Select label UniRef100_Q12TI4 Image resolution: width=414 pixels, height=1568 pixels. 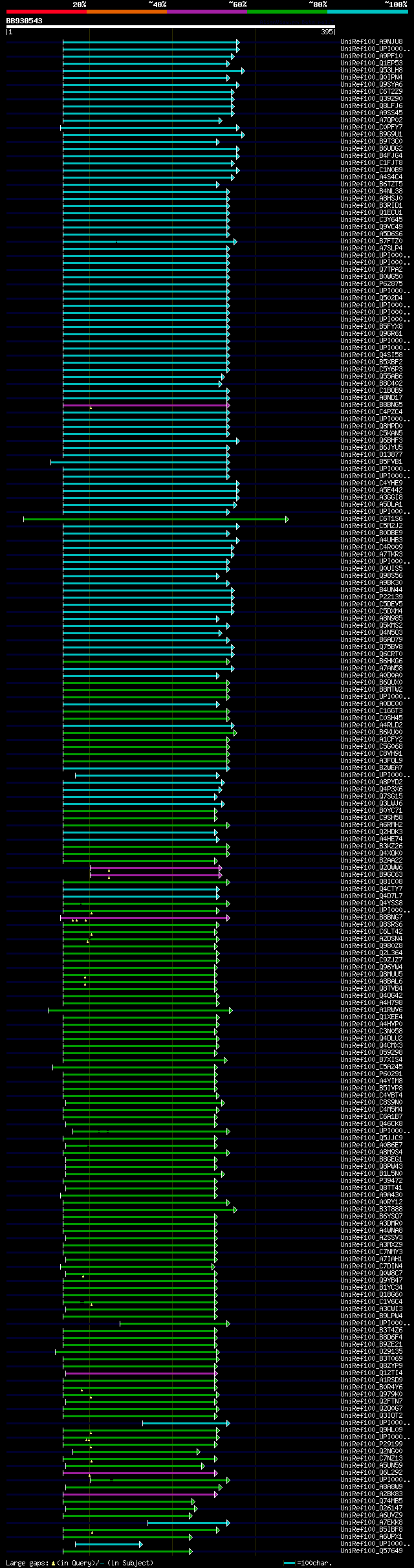point(371,1373)
